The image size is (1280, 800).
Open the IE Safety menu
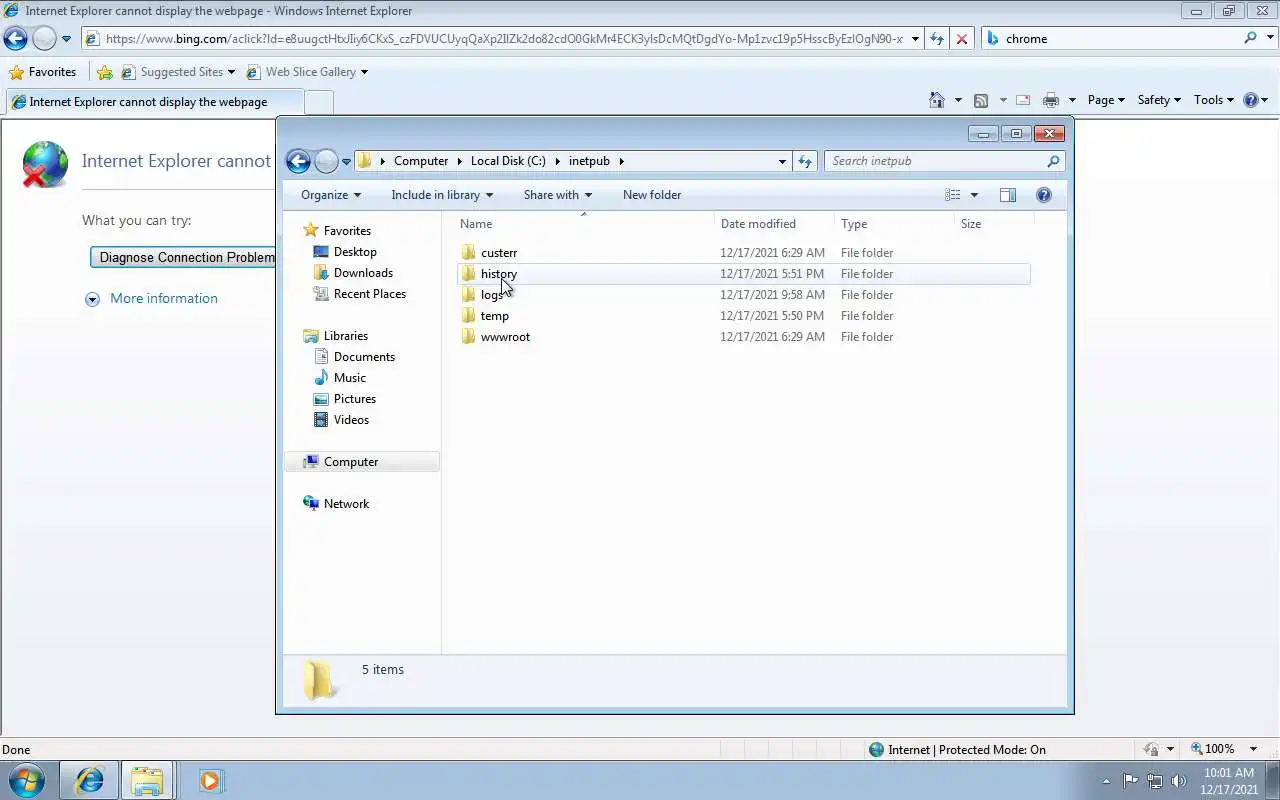(1159, 100)
